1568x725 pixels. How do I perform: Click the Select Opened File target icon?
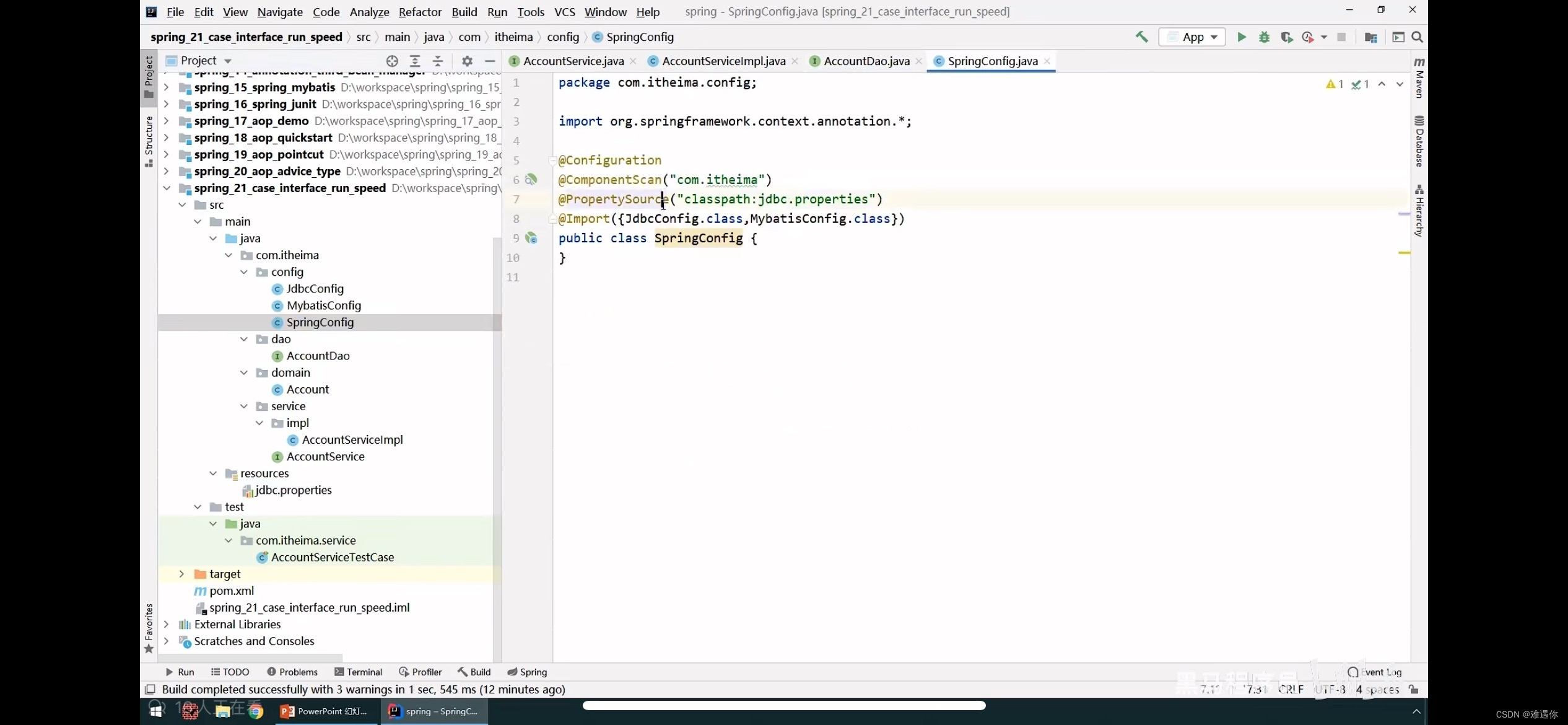coord(392,61)
